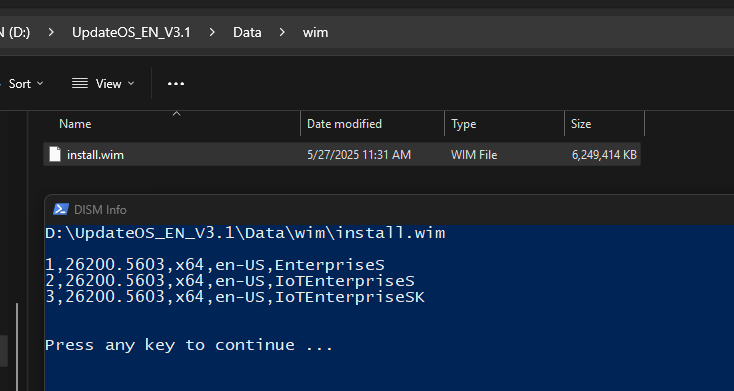Image resolution: width=734 pixels, height=391 pixels.
Task: Sort files by the Name column header
Action: click(x=172, y=124)
